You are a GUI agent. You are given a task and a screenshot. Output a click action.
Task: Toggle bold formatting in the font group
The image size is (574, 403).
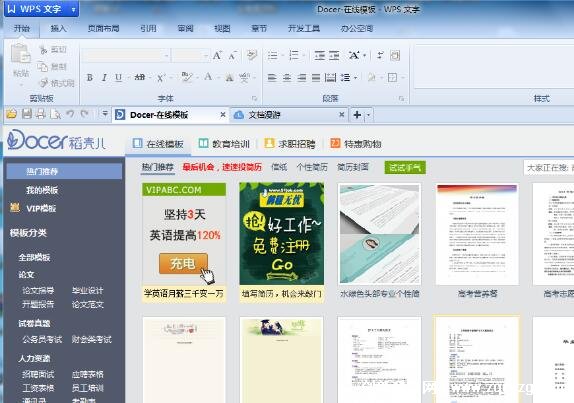pyautogui.click(x=89, y=78)
